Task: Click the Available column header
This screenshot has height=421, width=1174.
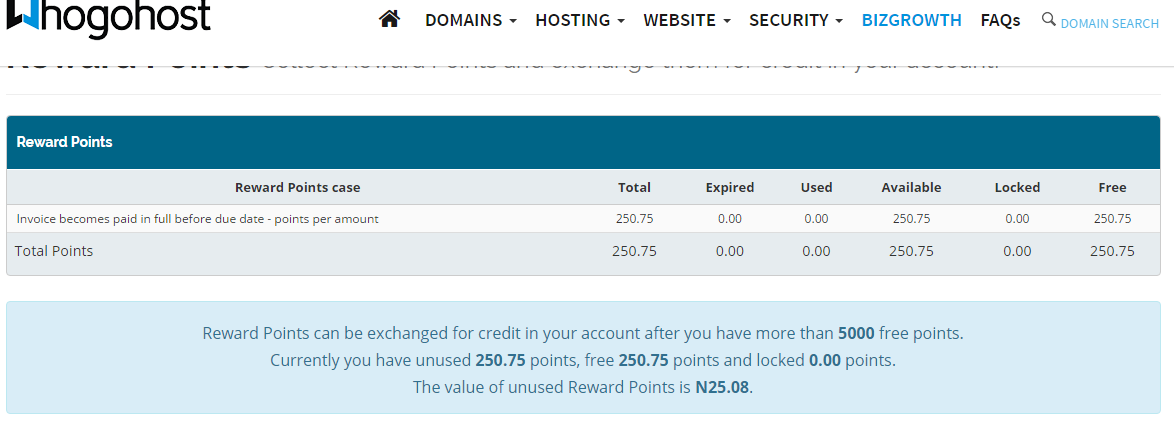Action: pyautogui.click(x=911, y=187)
